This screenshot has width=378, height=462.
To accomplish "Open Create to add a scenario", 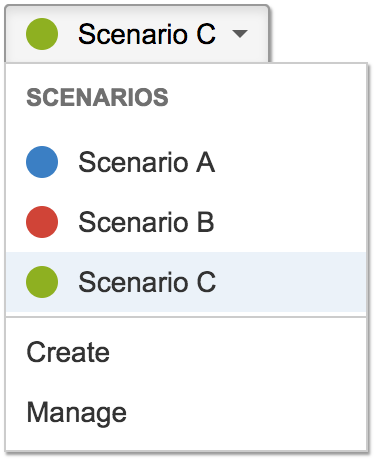I will point(186,352).
